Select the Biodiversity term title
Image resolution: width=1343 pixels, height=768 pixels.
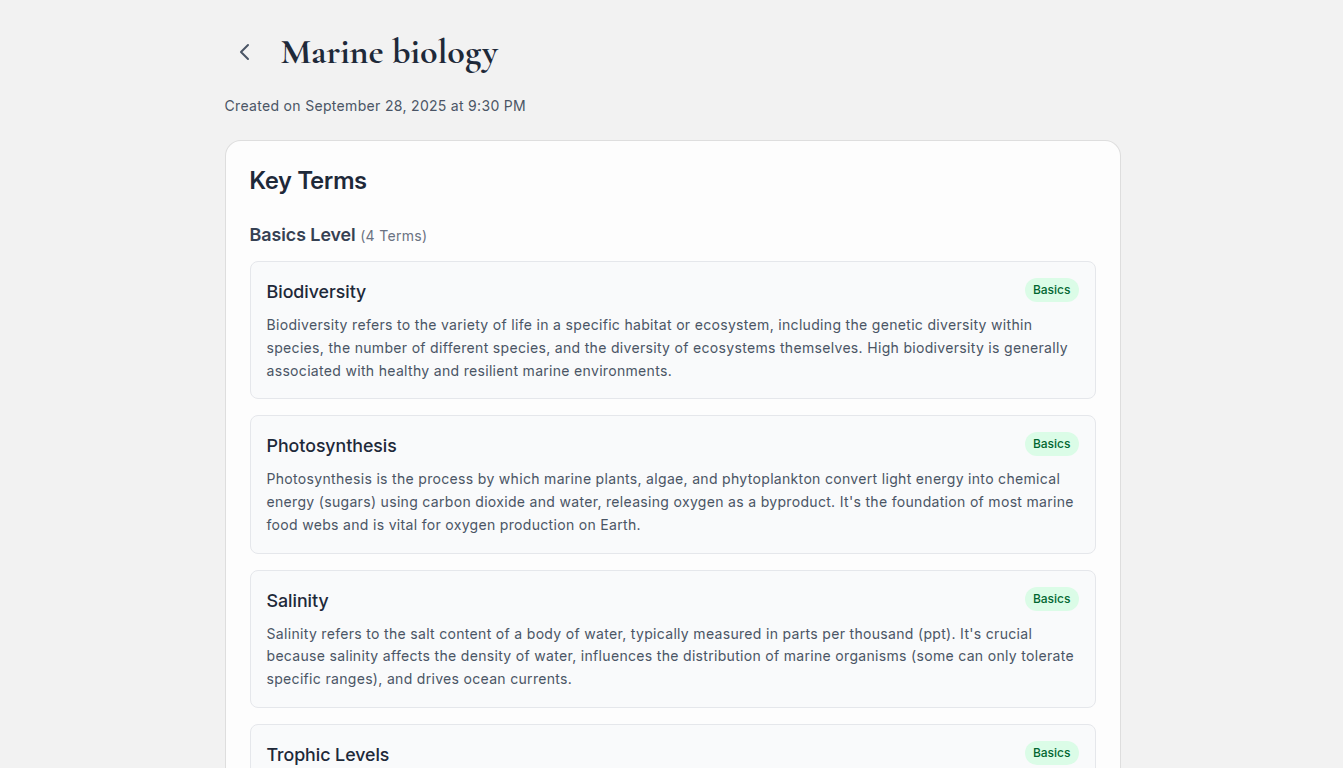(x=316, y=292)
